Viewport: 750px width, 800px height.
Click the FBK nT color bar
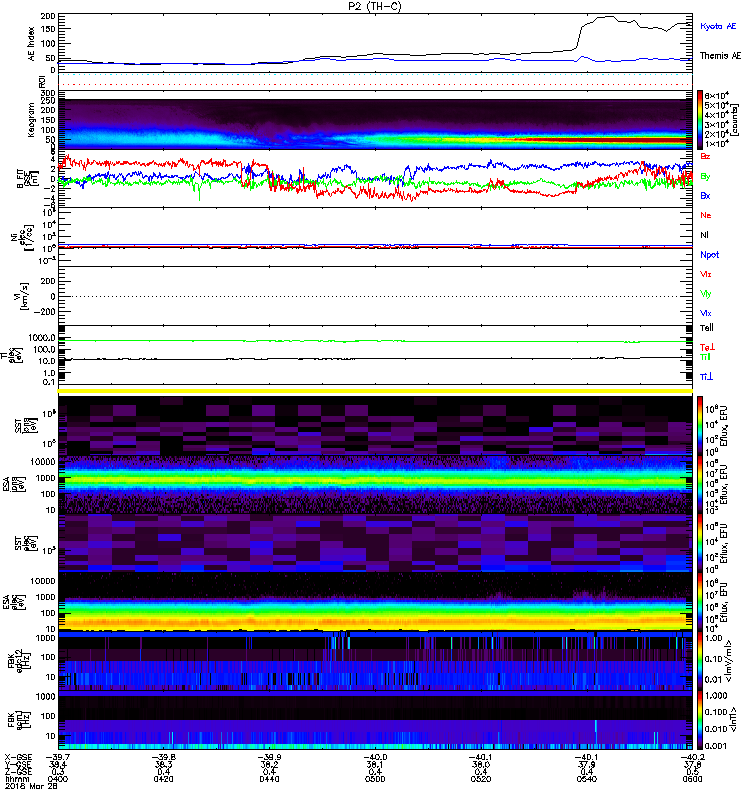coord(700,720)
